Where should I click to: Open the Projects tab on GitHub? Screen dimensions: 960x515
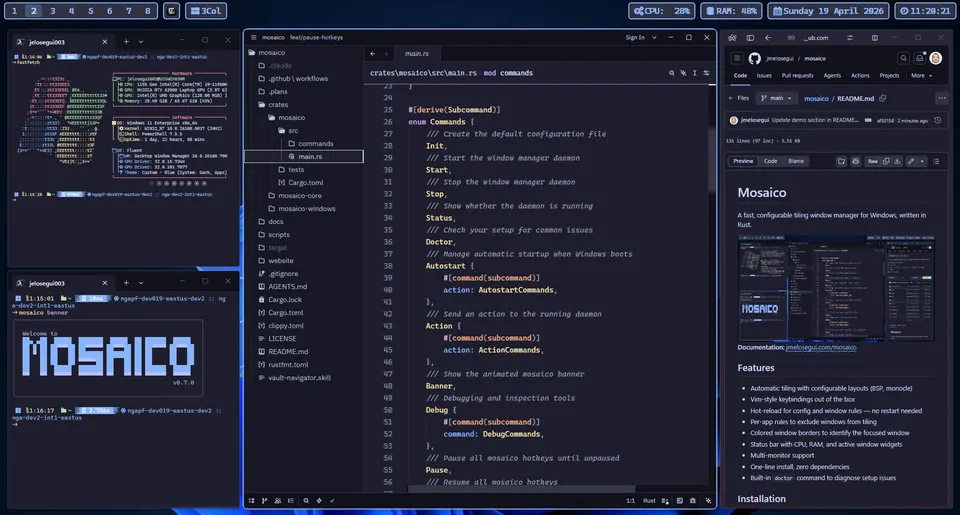click(x=889, y=75)
